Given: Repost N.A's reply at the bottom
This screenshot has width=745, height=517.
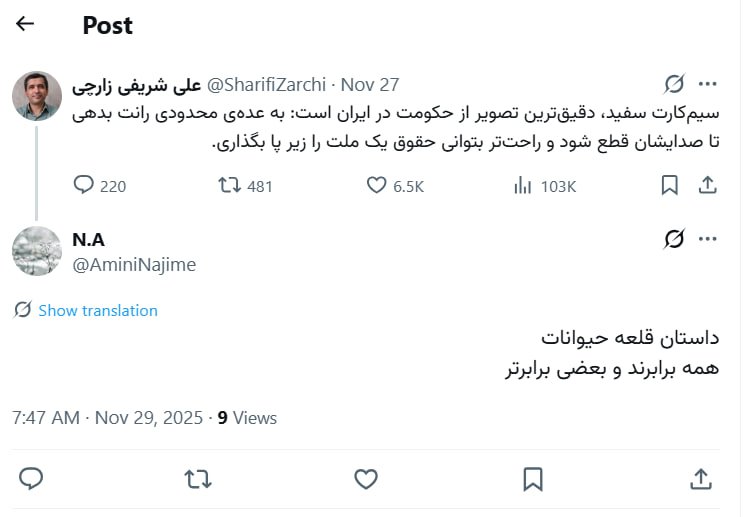Looking at the screenshot, I should pos(198,478).
